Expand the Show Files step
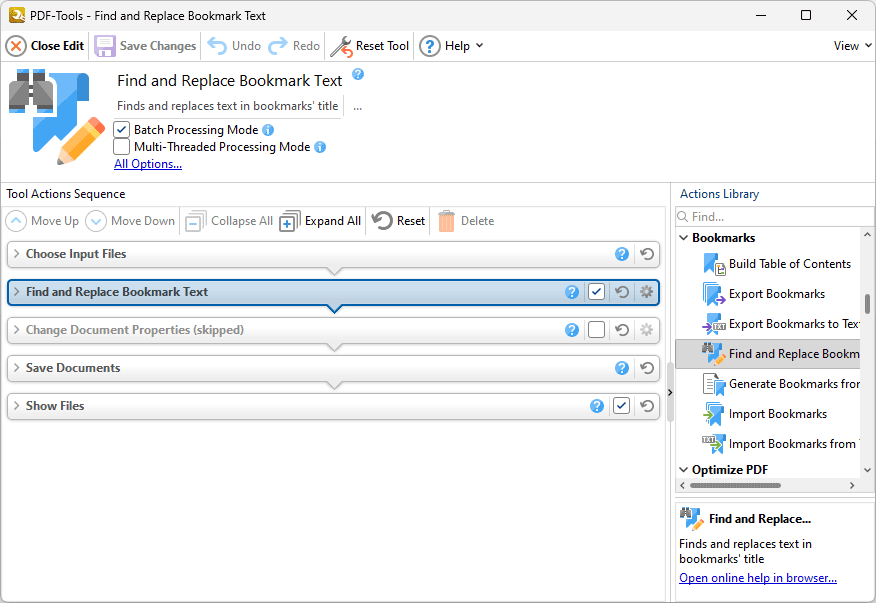876x603 pixels. pyautogui.click(x=17, y=406)
